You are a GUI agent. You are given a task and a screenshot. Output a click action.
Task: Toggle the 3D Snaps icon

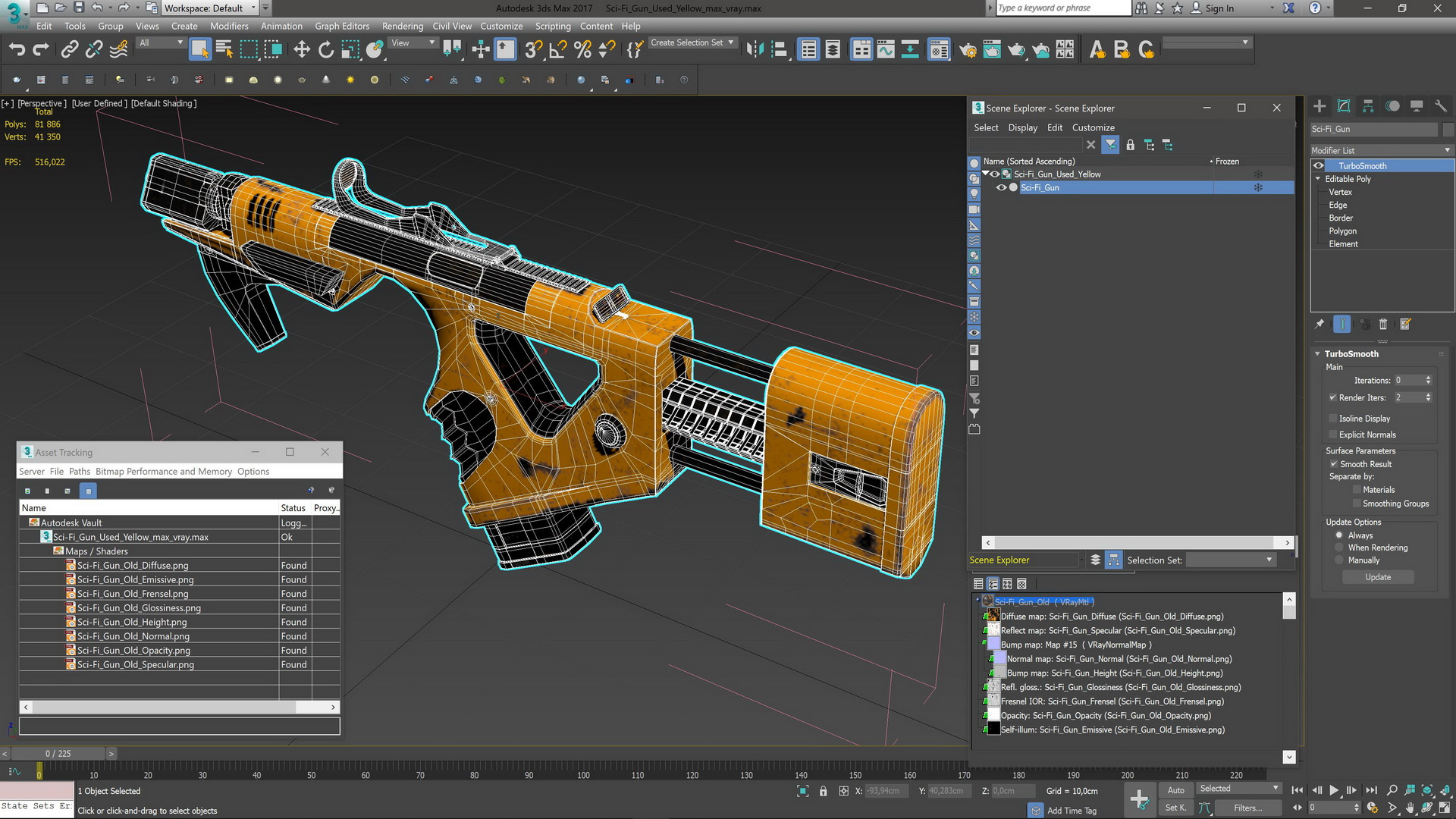(534, 50)
